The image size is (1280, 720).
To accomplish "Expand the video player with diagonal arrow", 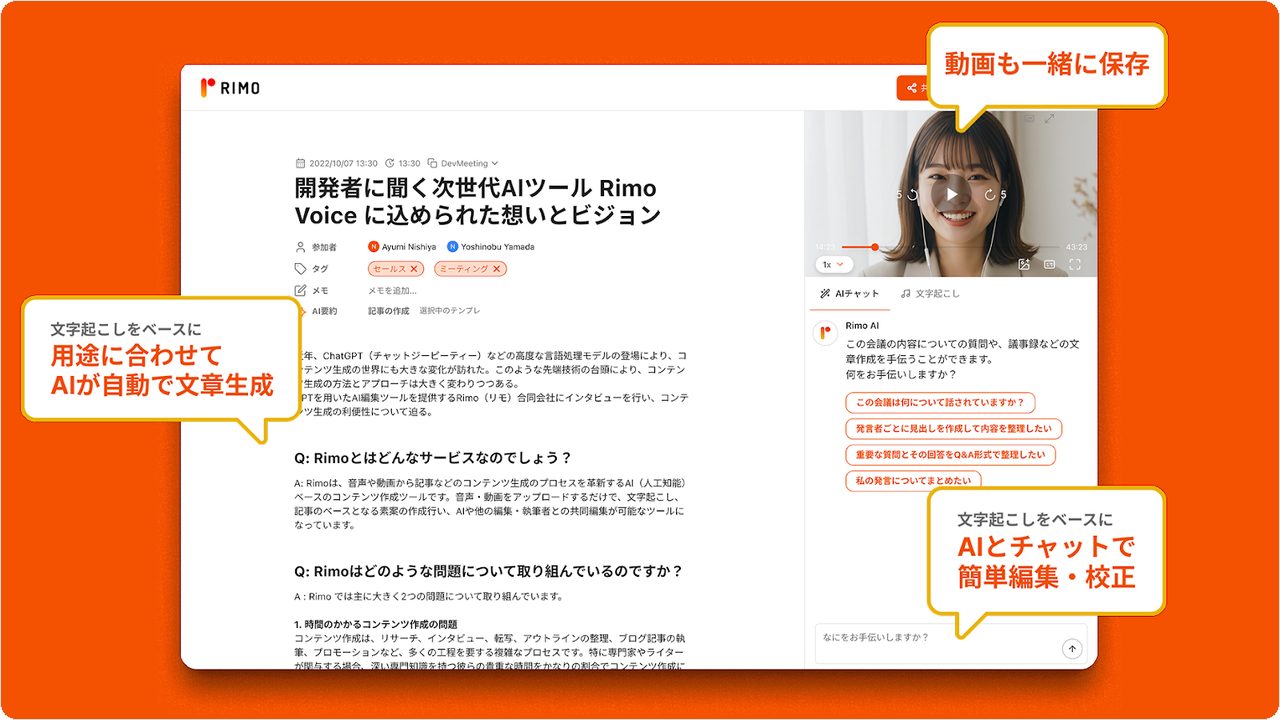I will 1049,119.
